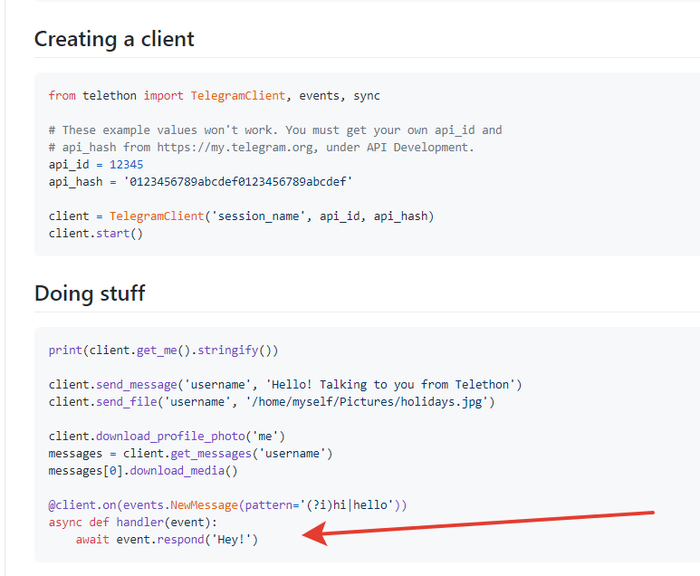Click the 'from telethon import TelegramClient' line
This screenshot has width=700, height=576.
[x=214, y=96]
